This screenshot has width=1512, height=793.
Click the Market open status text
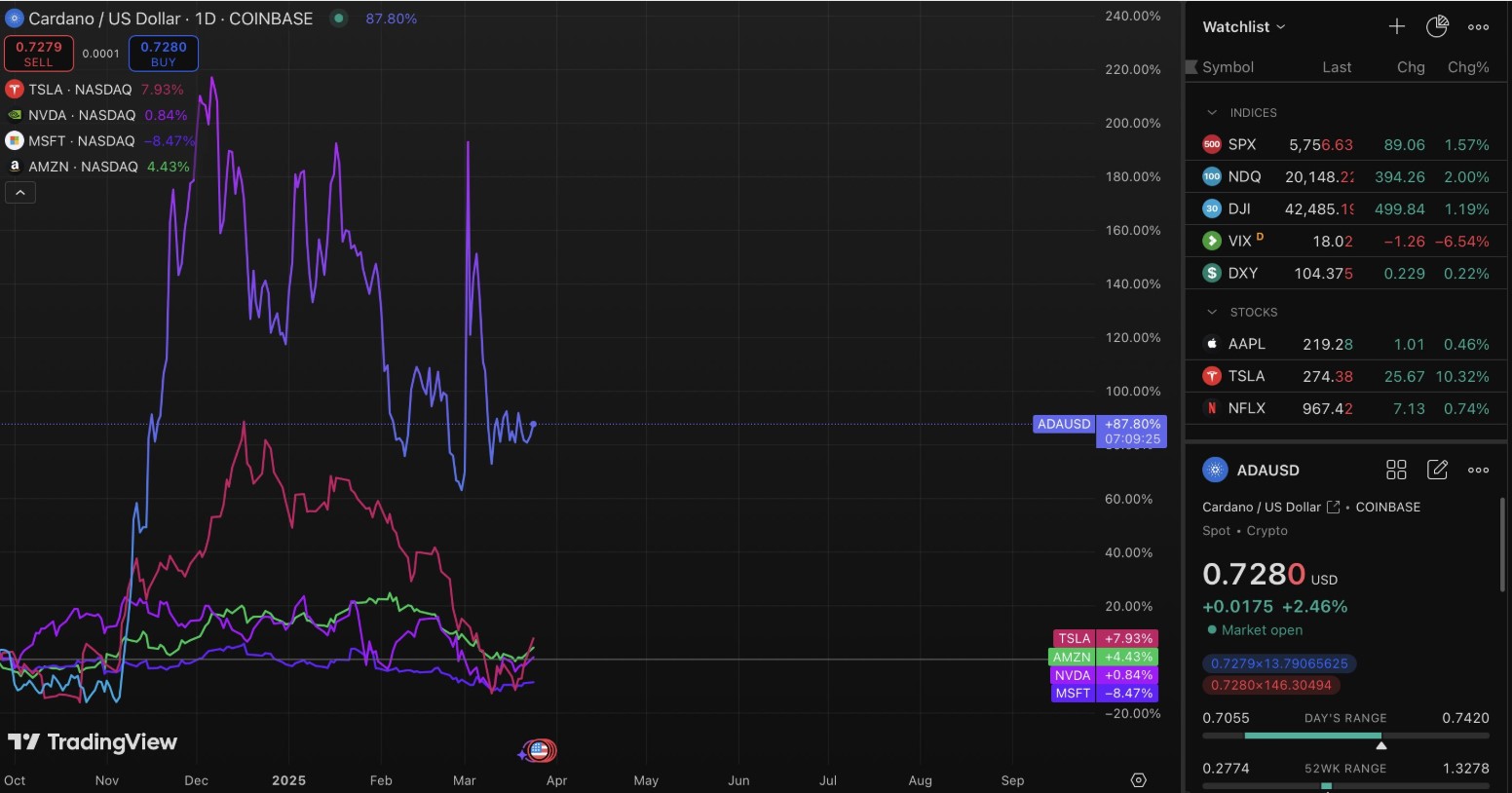[x=1262, y=630]
